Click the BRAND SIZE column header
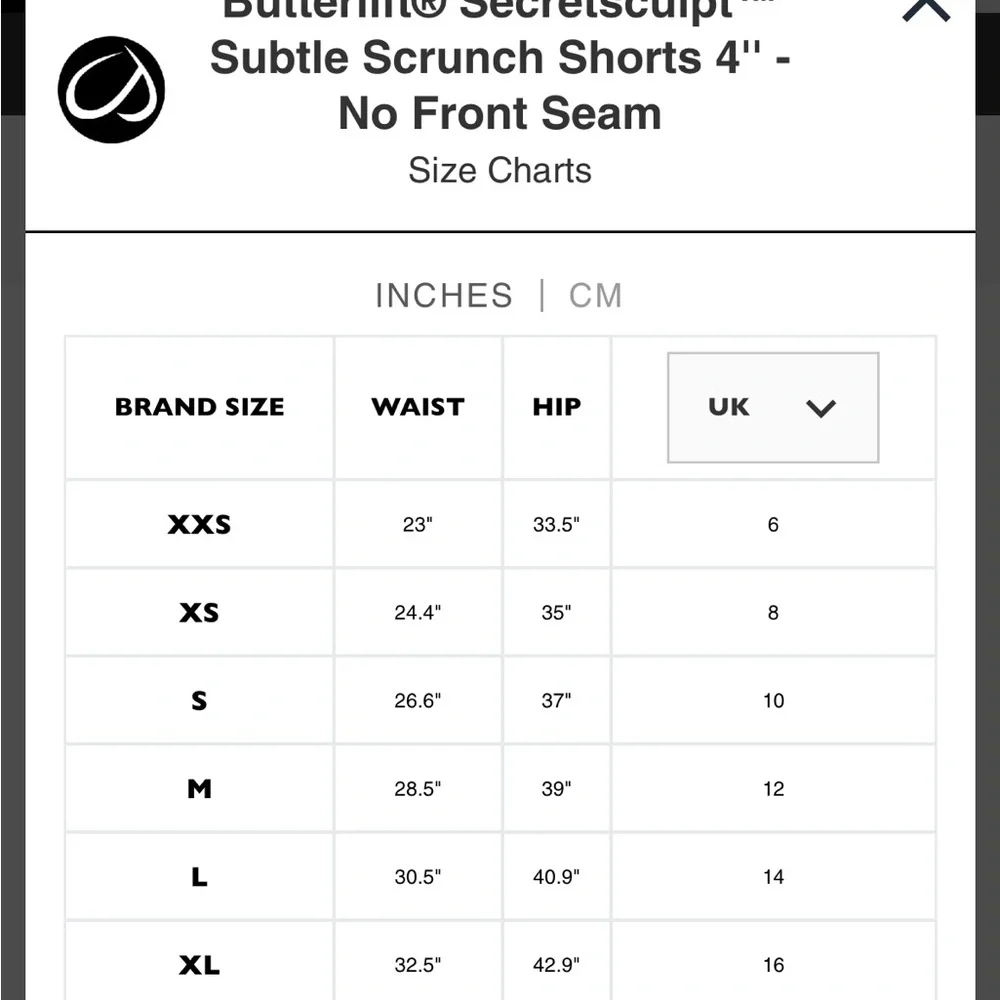The height and width of the screenshot is (1000, 1000). click(x=198, y=406)
